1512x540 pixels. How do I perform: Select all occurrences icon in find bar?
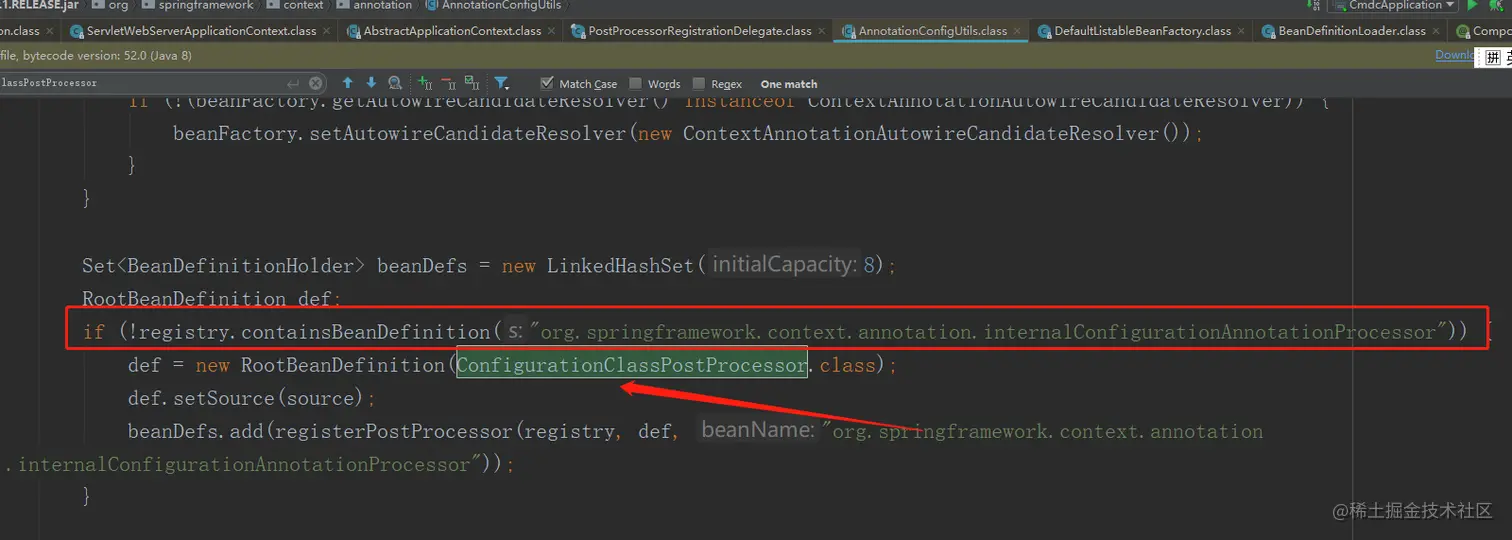(x=472, y=84)
